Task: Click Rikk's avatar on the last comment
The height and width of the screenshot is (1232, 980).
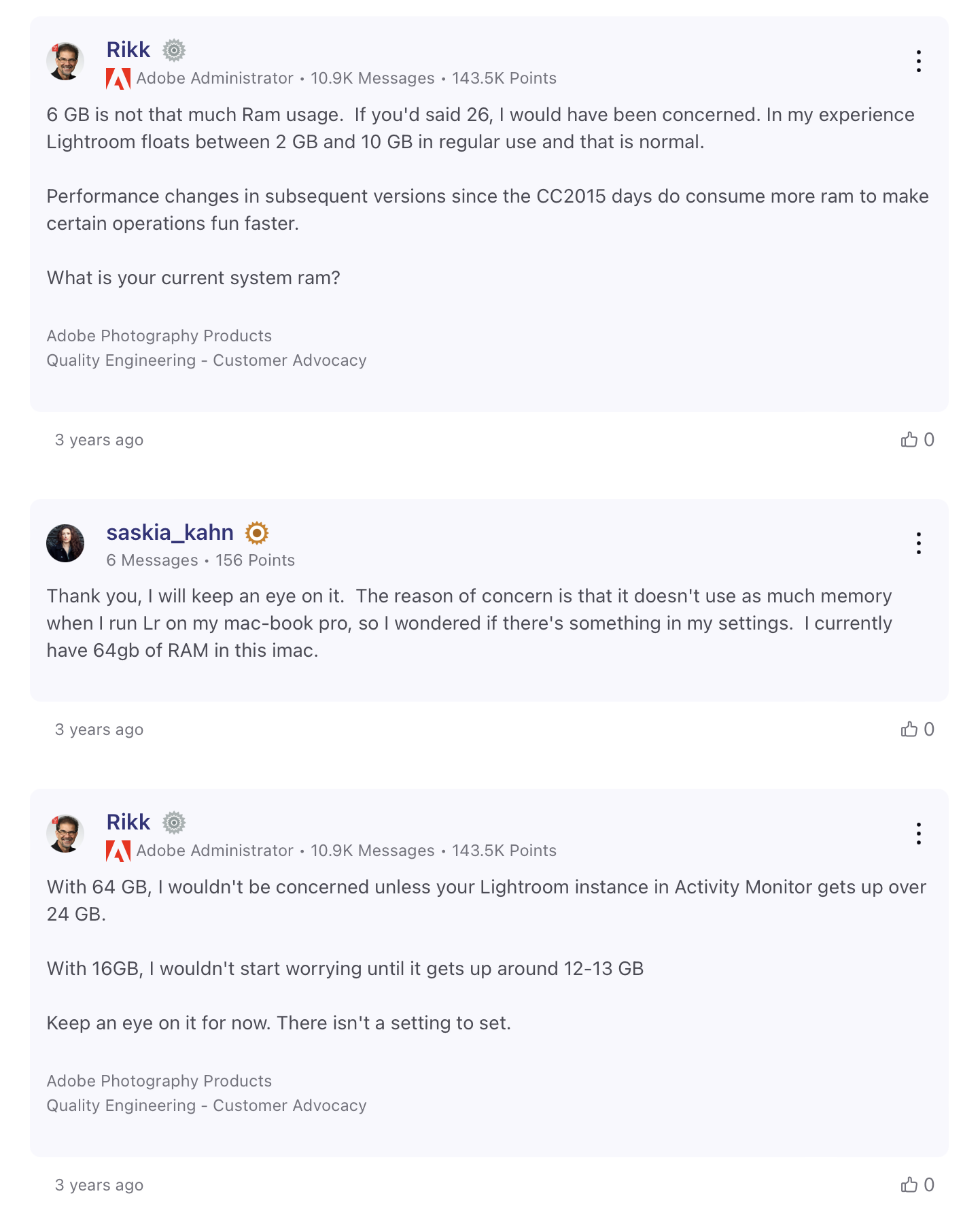Action: tap(65, 834)
